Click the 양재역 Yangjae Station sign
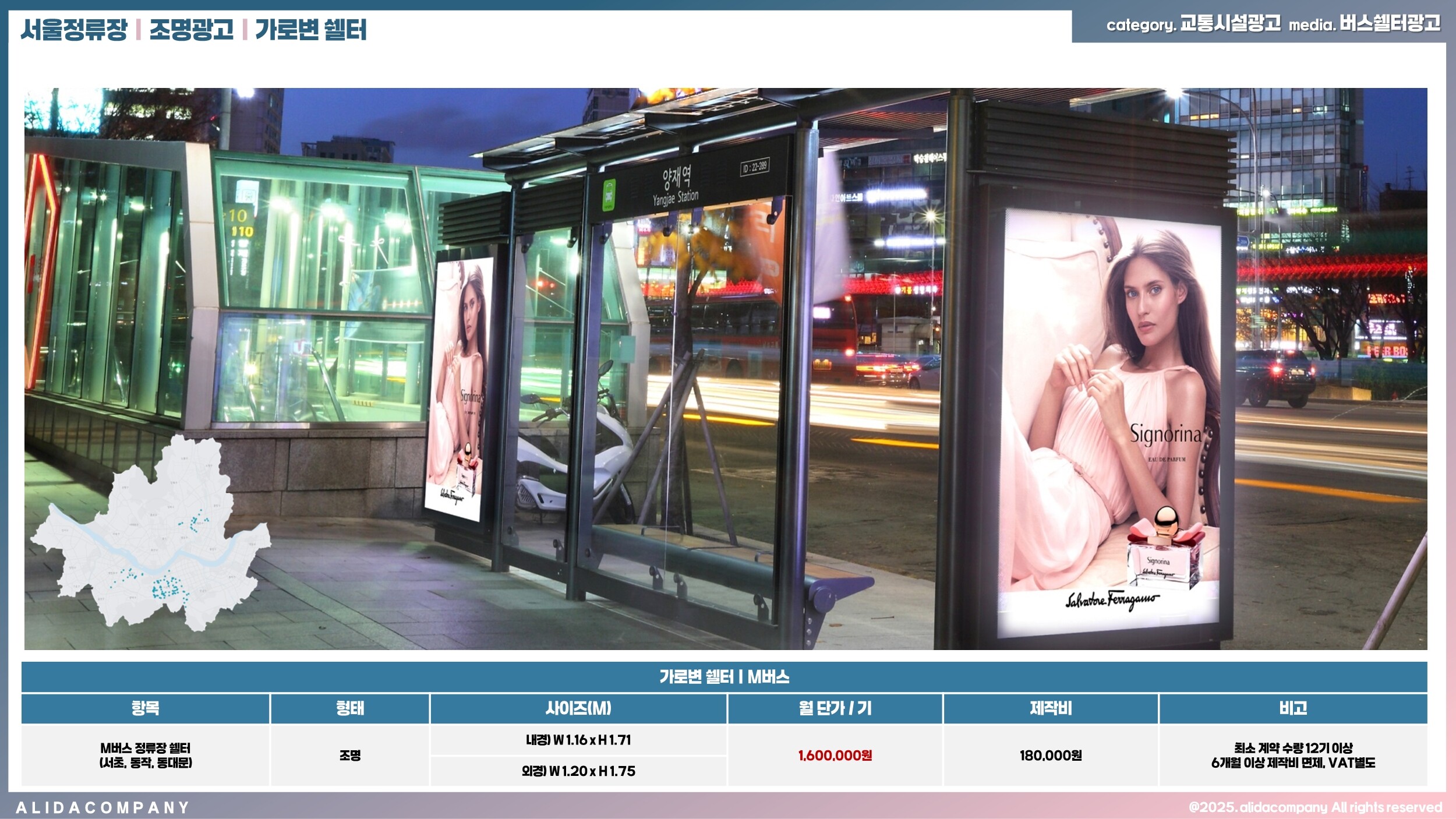The image size is (1456, 819). click(676, 184)
